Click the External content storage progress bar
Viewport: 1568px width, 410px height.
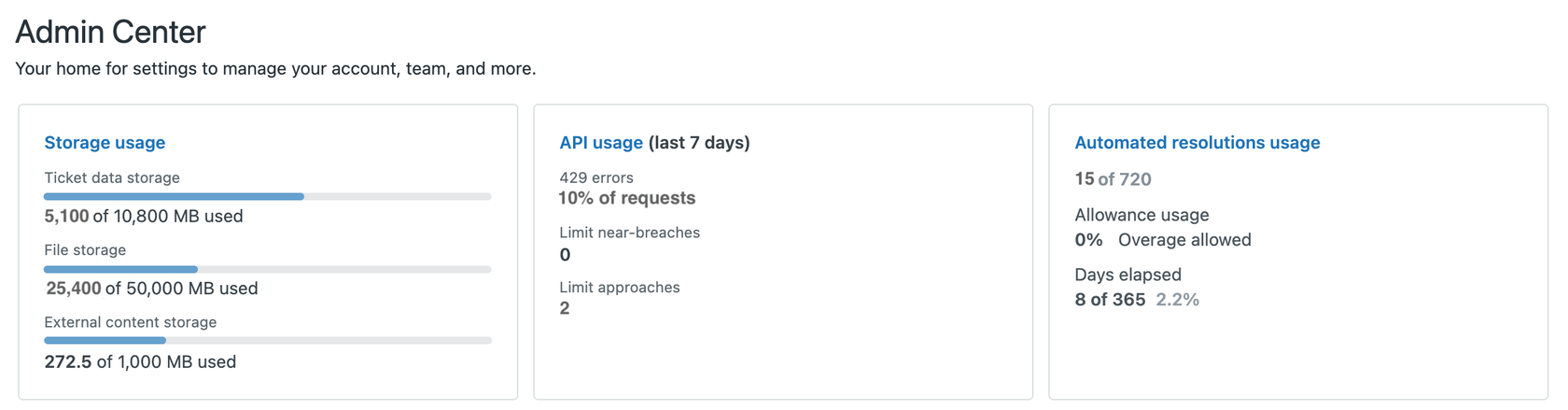coord(267,341)
